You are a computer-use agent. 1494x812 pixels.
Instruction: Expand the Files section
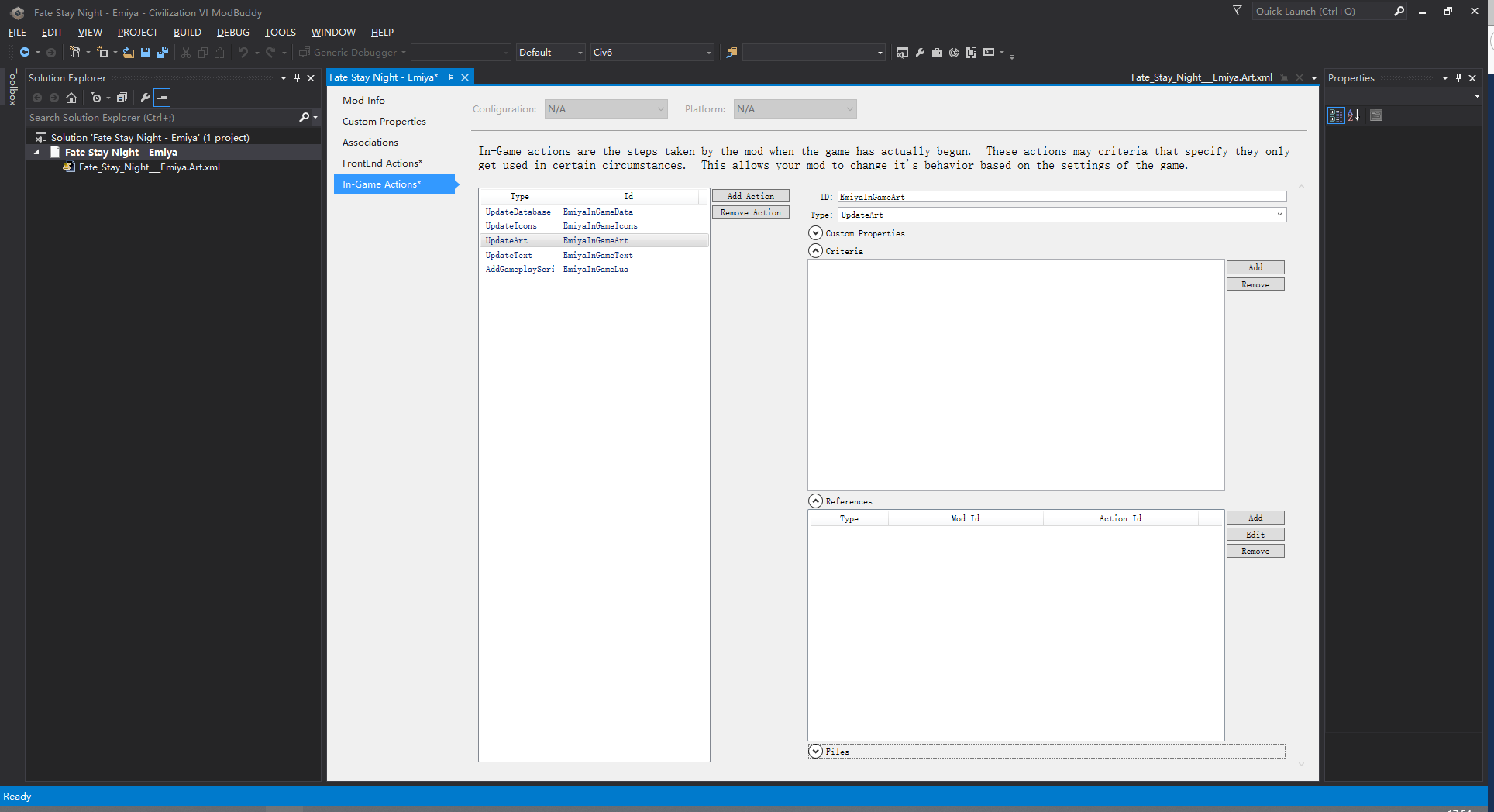pyautogui.click(x=815, y=752)
